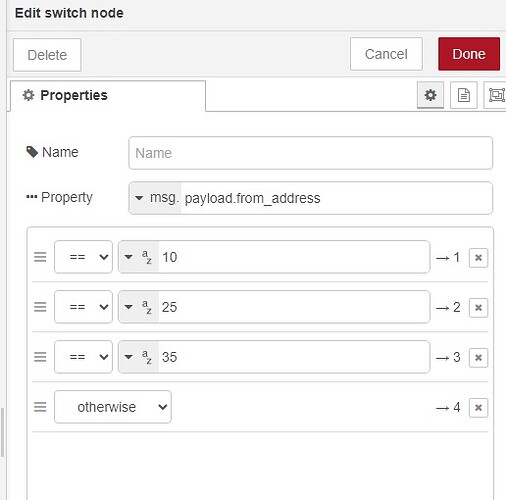Open msg. property type selector

click(x=155, y=198)
